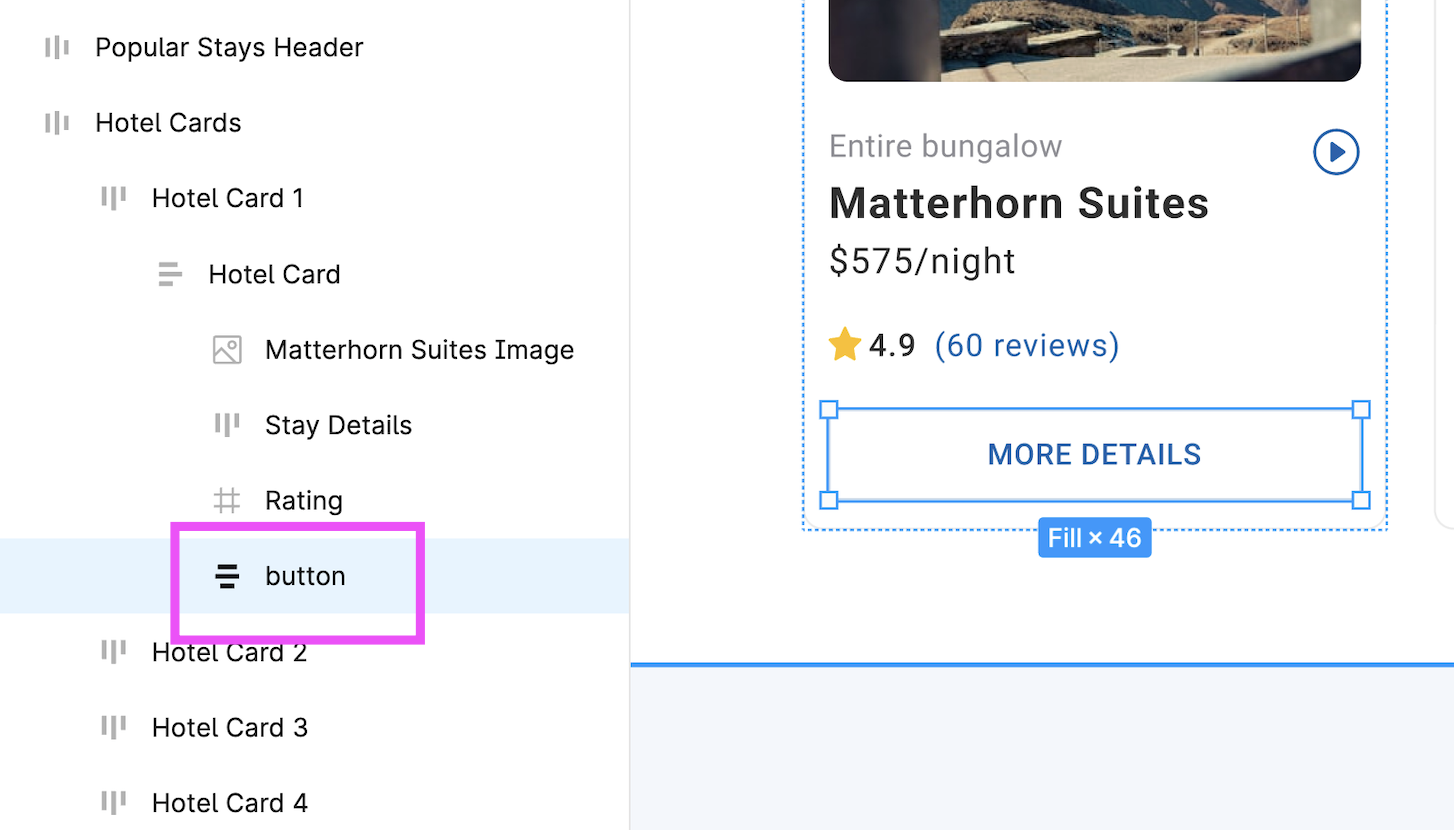Select the Stay Details layer
The height and width of the screenshot is (830, 1454).
[x=338, y=424]
